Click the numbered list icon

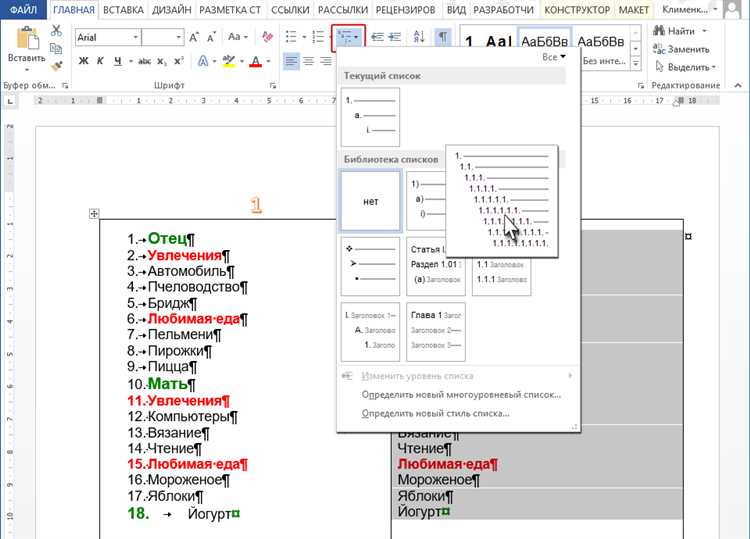[318, 36]
